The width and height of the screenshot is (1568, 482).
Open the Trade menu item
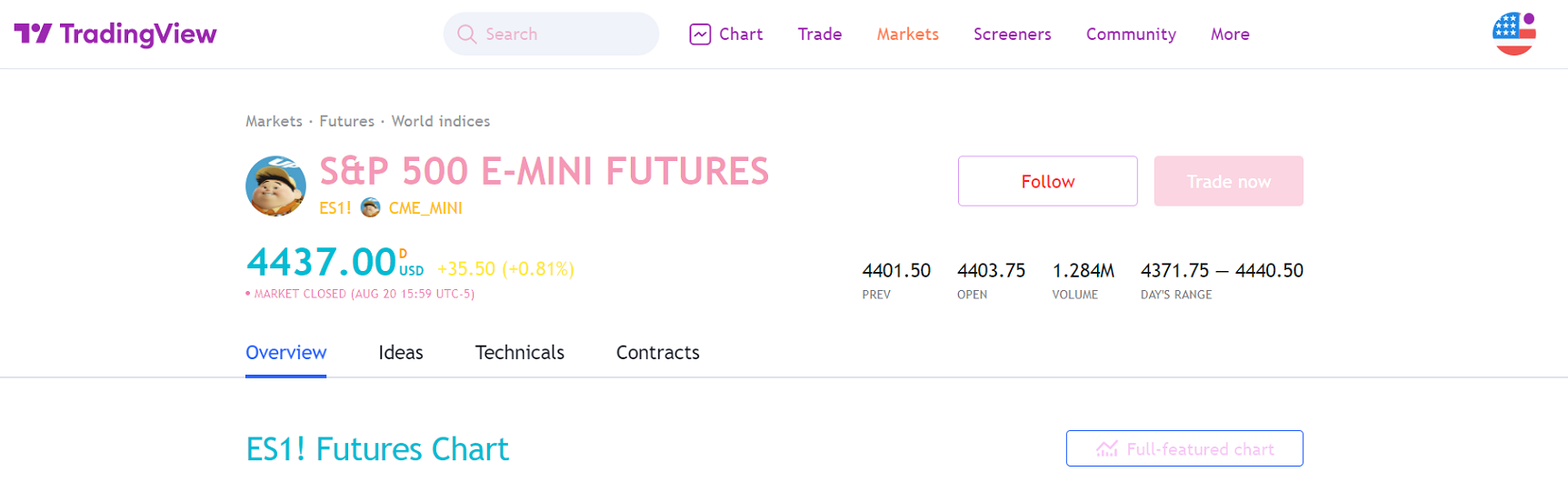coord(819,35)
